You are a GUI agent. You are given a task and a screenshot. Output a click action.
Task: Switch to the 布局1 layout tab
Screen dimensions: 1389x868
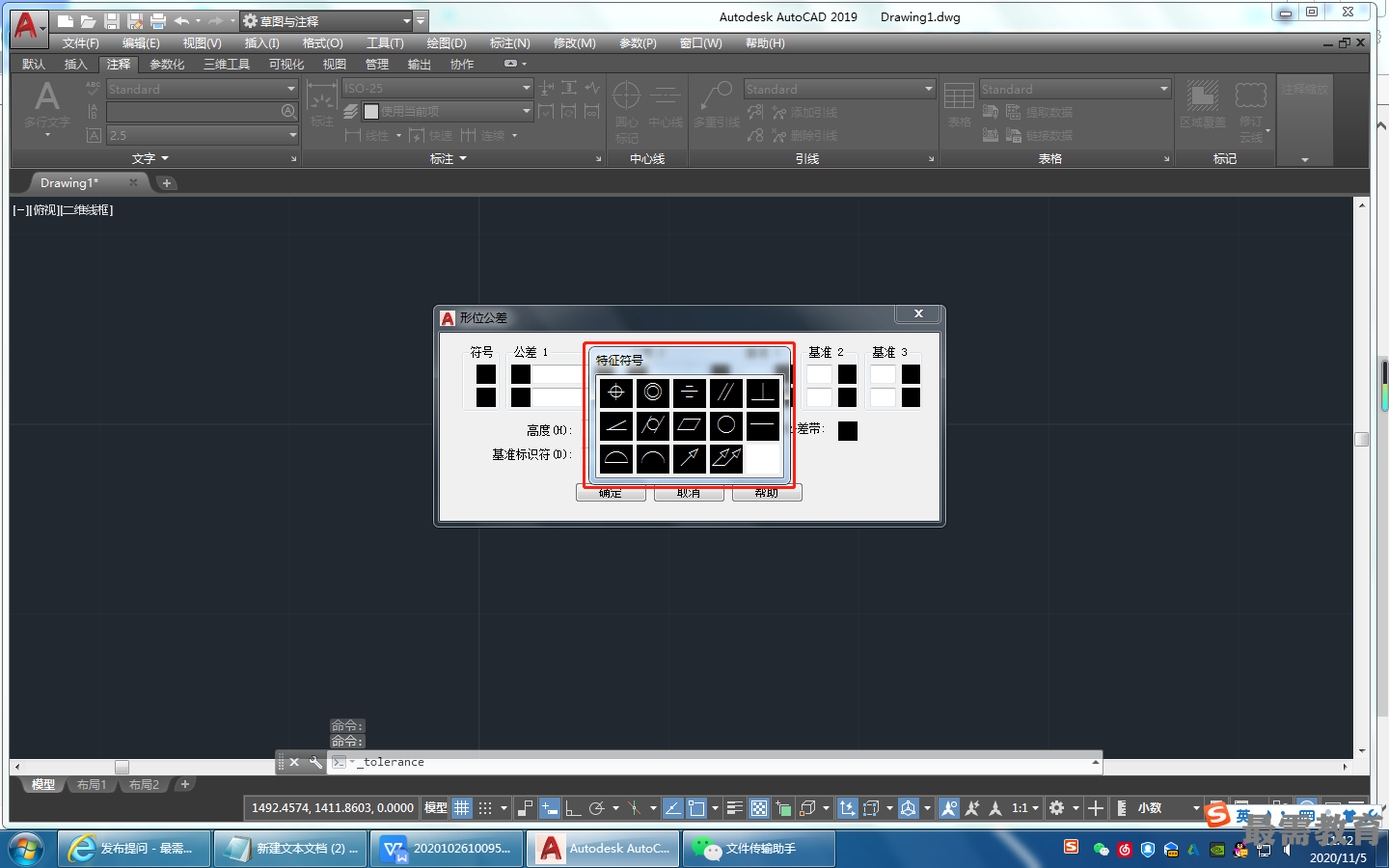(92, 785)
